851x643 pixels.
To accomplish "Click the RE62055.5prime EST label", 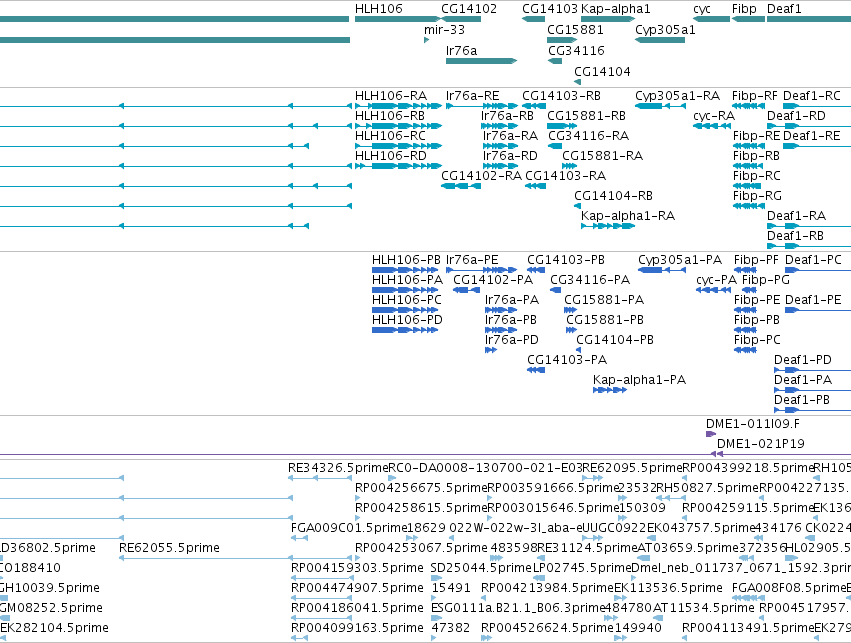I will pyautogui.click(x=169, y=548).
